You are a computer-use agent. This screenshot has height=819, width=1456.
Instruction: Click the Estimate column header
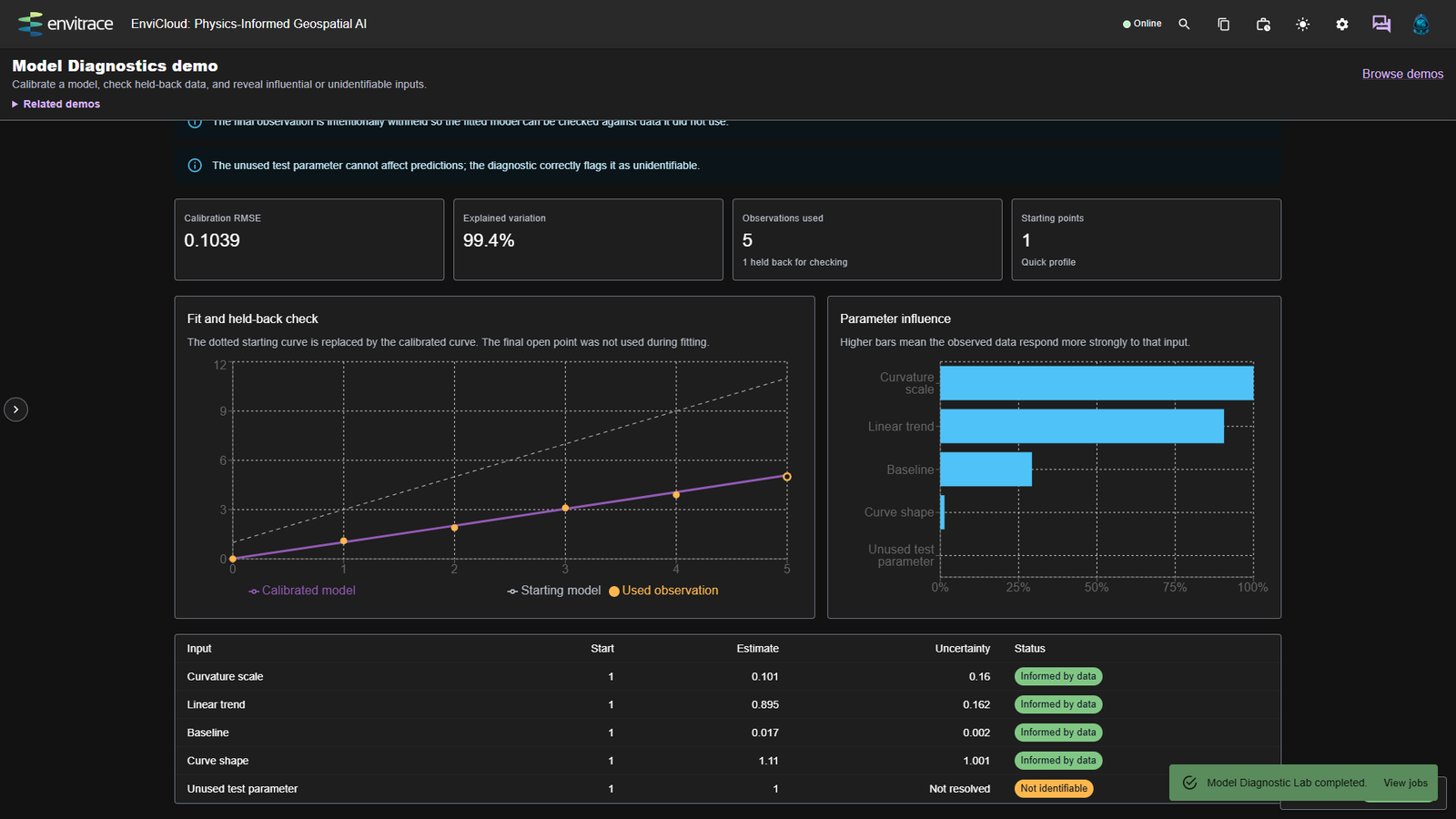pyautogui.click(x=757, y=649)
